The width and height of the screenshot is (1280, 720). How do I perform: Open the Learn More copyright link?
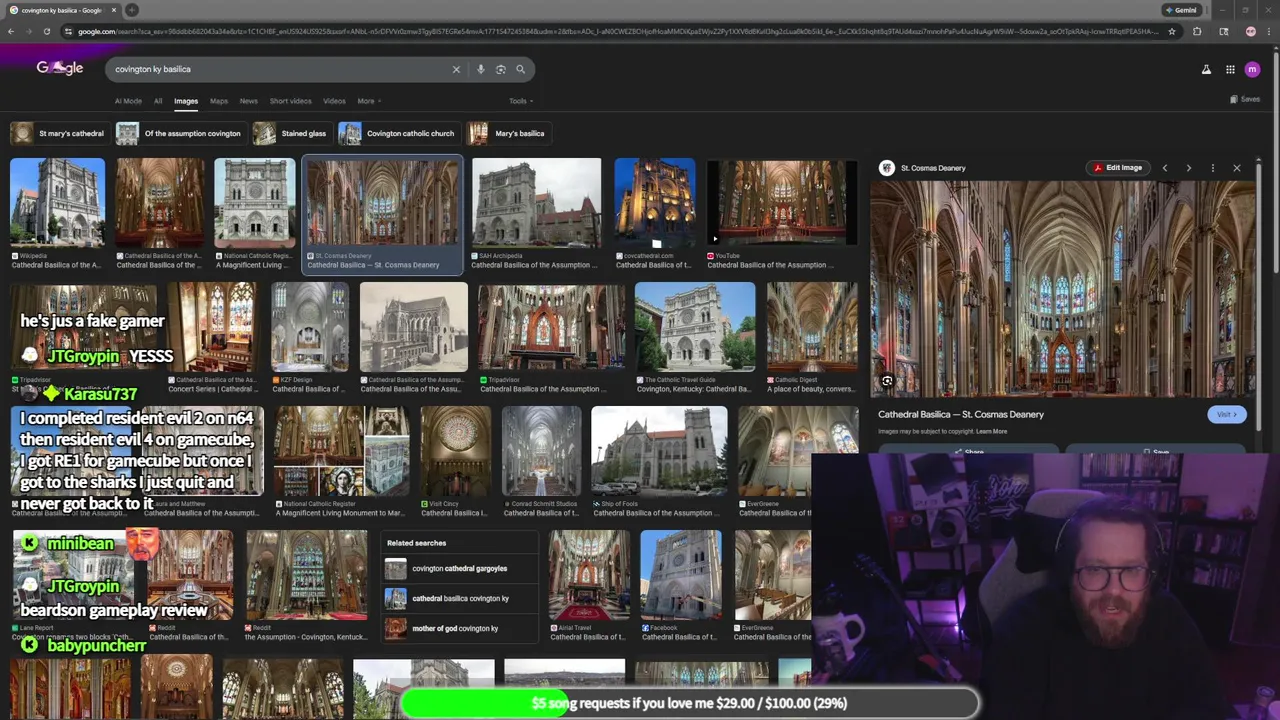(991, 431)
